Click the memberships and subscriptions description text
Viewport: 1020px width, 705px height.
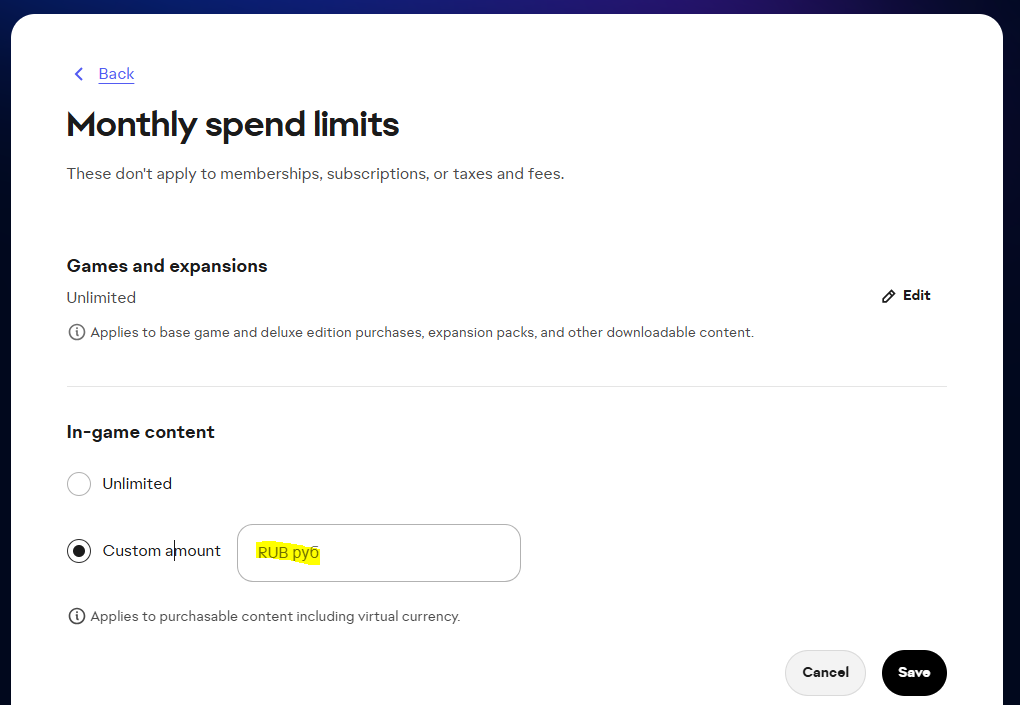(x=315, y=174)
